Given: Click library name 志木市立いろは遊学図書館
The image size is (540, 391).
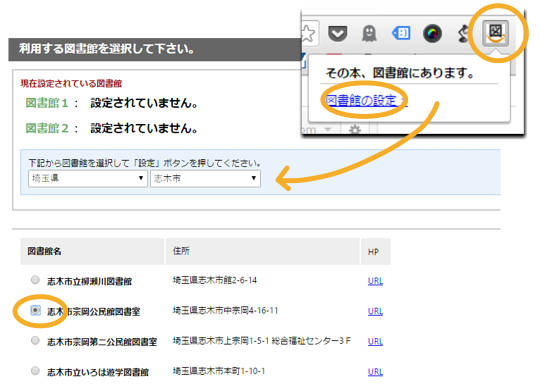Looking at the screenshot, I should pos(98,372).
